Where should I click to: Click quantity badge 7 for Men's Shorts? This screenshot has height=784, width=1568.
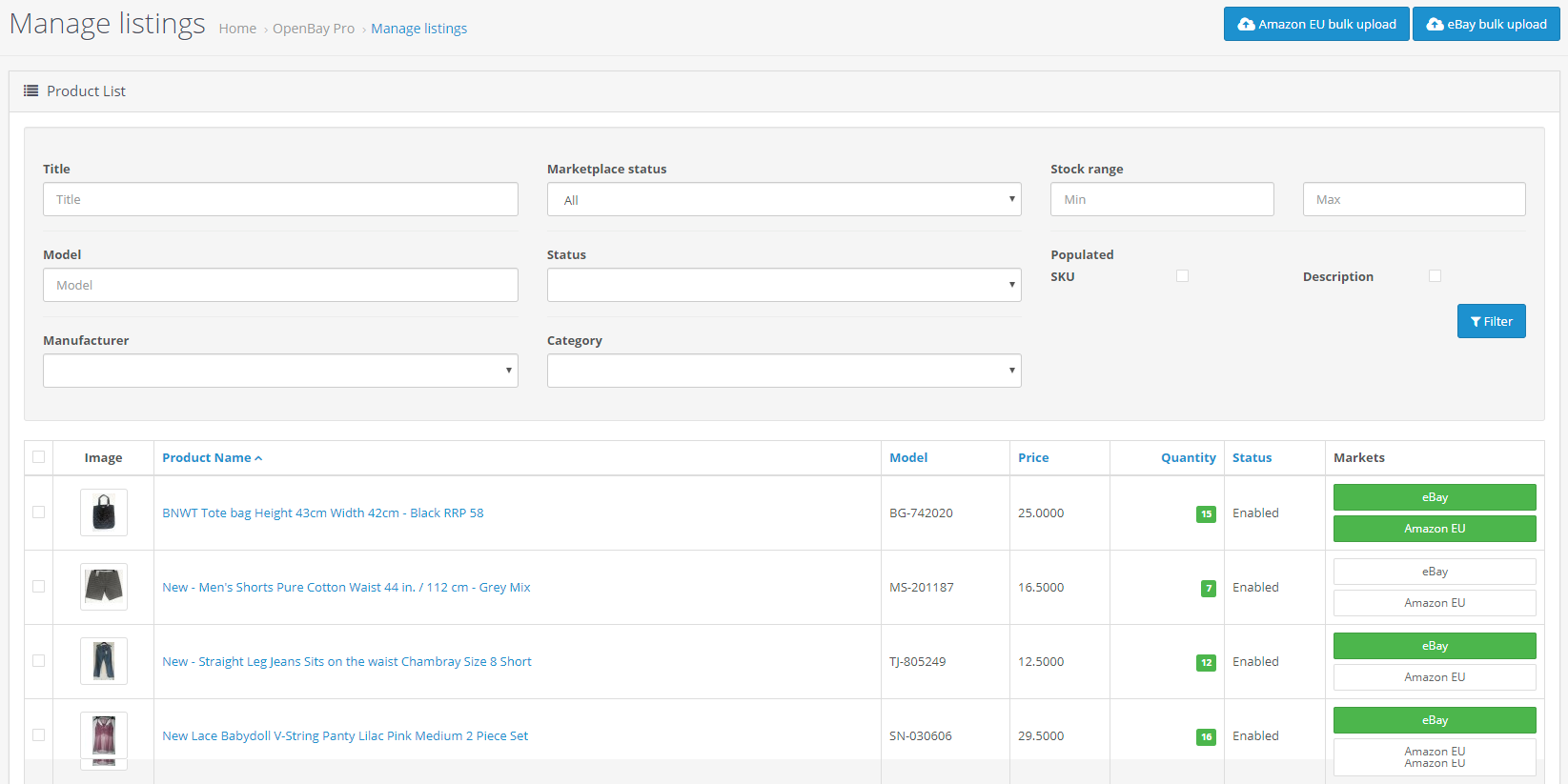(x=1209, y=588)
